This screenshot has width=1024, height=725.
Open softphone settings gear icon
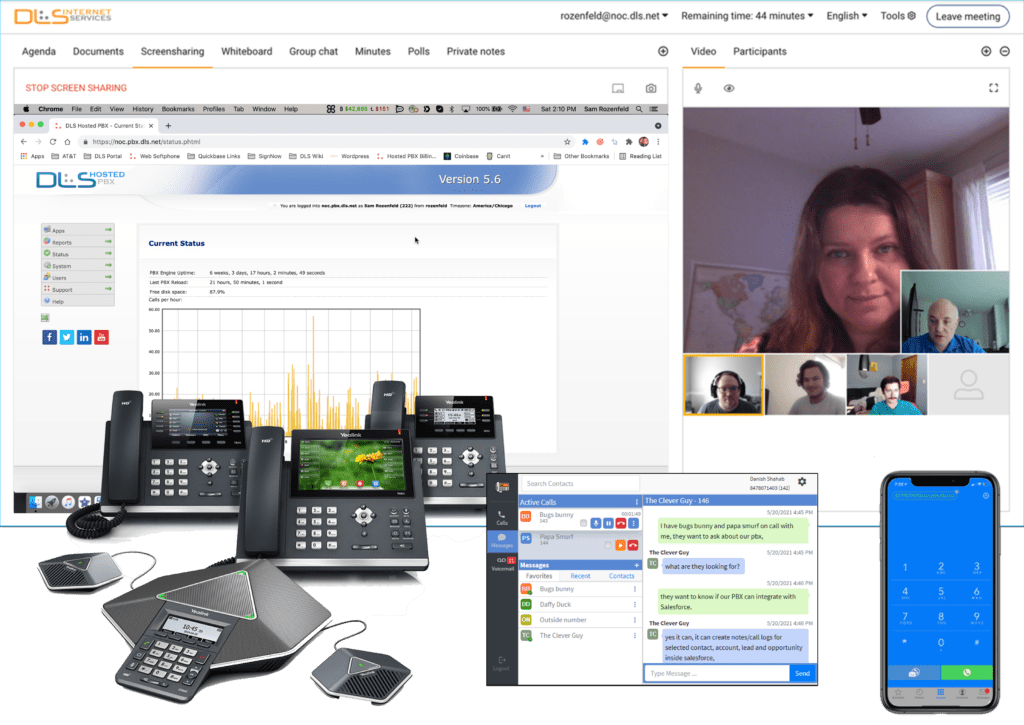click(x=801, y=482)
